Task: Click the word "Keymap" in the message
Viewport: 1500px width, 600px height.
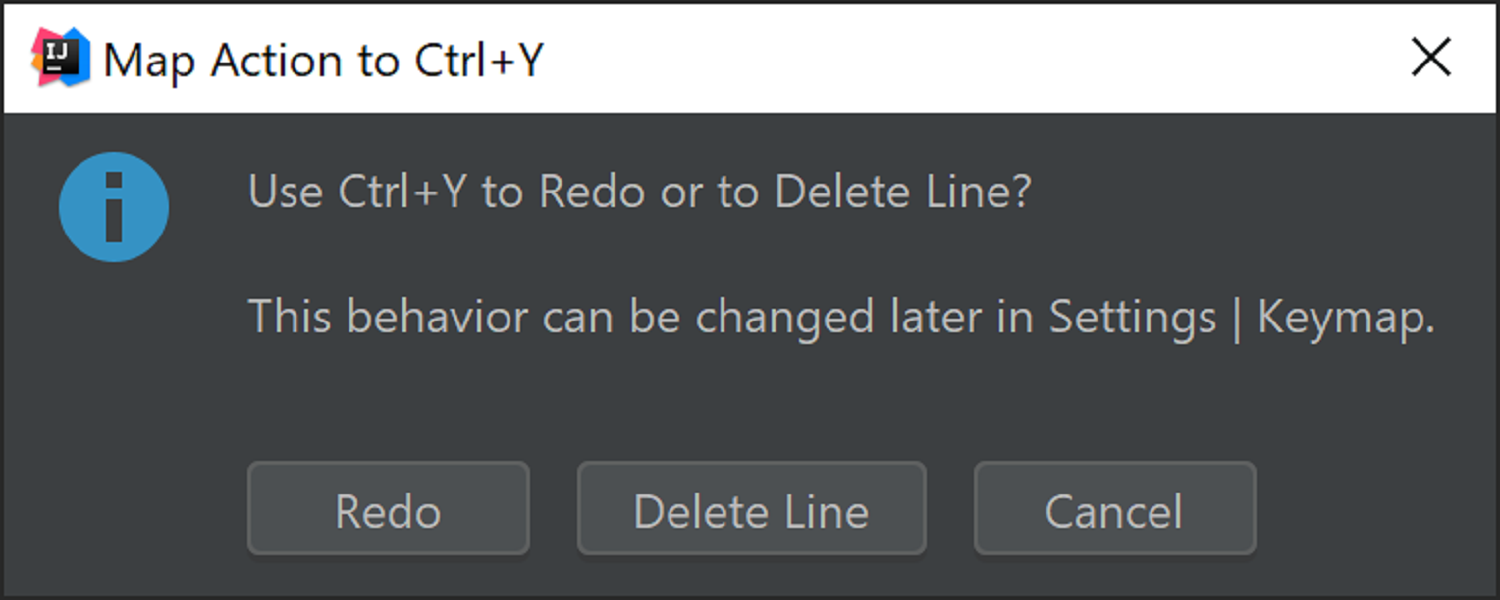Action: [x=1345, y=318]
